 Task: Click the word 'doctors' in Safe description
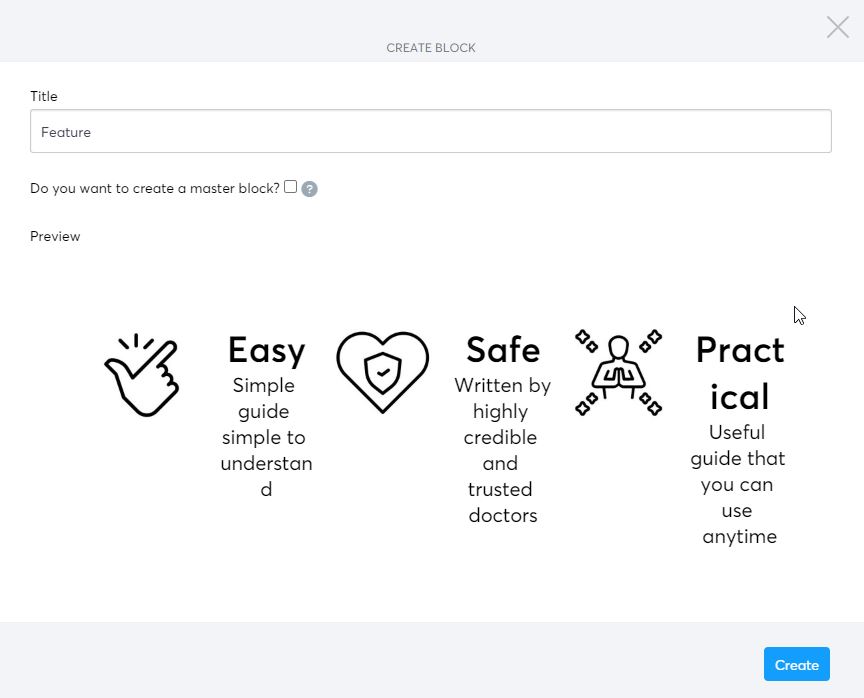[503, 516]
